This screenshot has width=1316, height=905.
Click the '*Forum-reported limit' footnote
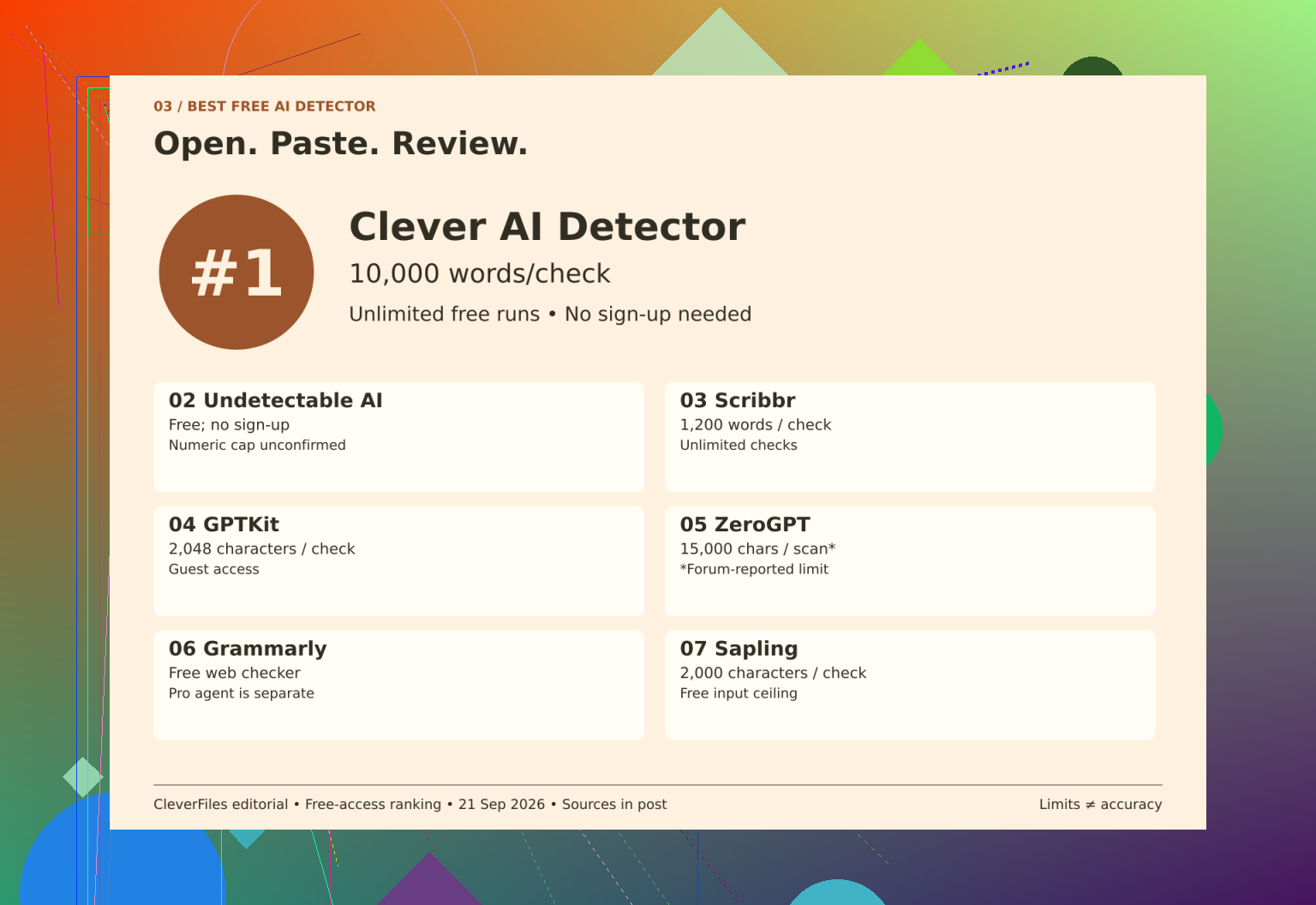click(x=754, y=570)
